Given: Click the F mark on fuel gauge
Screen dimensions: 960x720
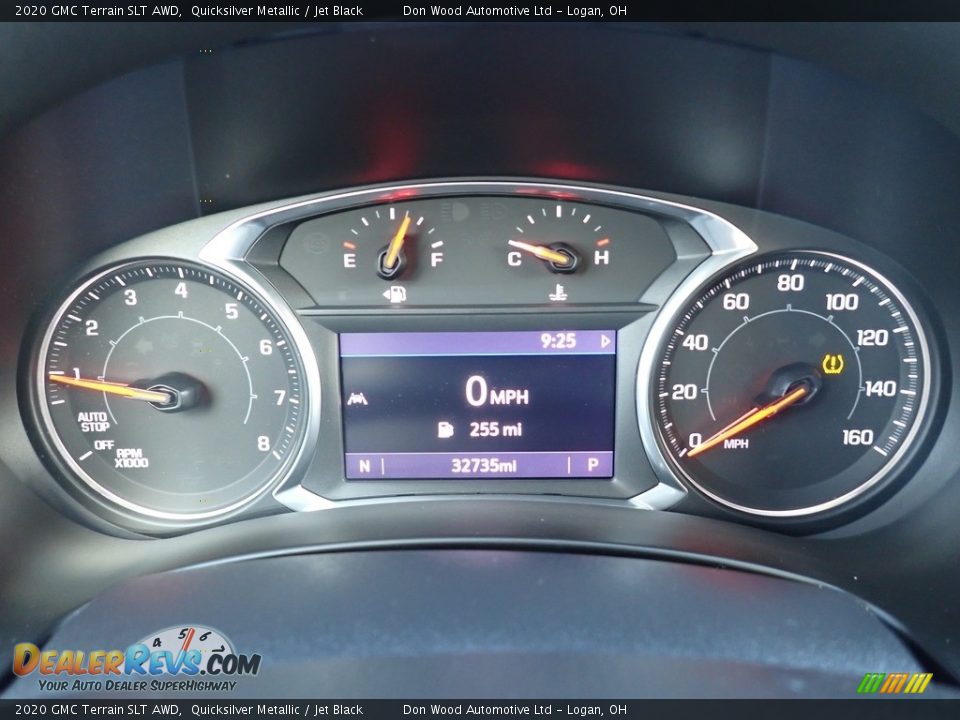Looking at the screenshot, I should (437, 260).
